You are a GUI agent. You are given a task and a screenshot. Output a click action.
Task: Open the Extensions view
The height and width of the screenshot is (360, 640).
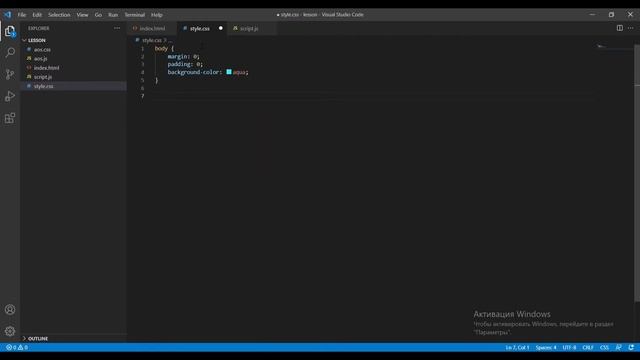coord(10,118)
